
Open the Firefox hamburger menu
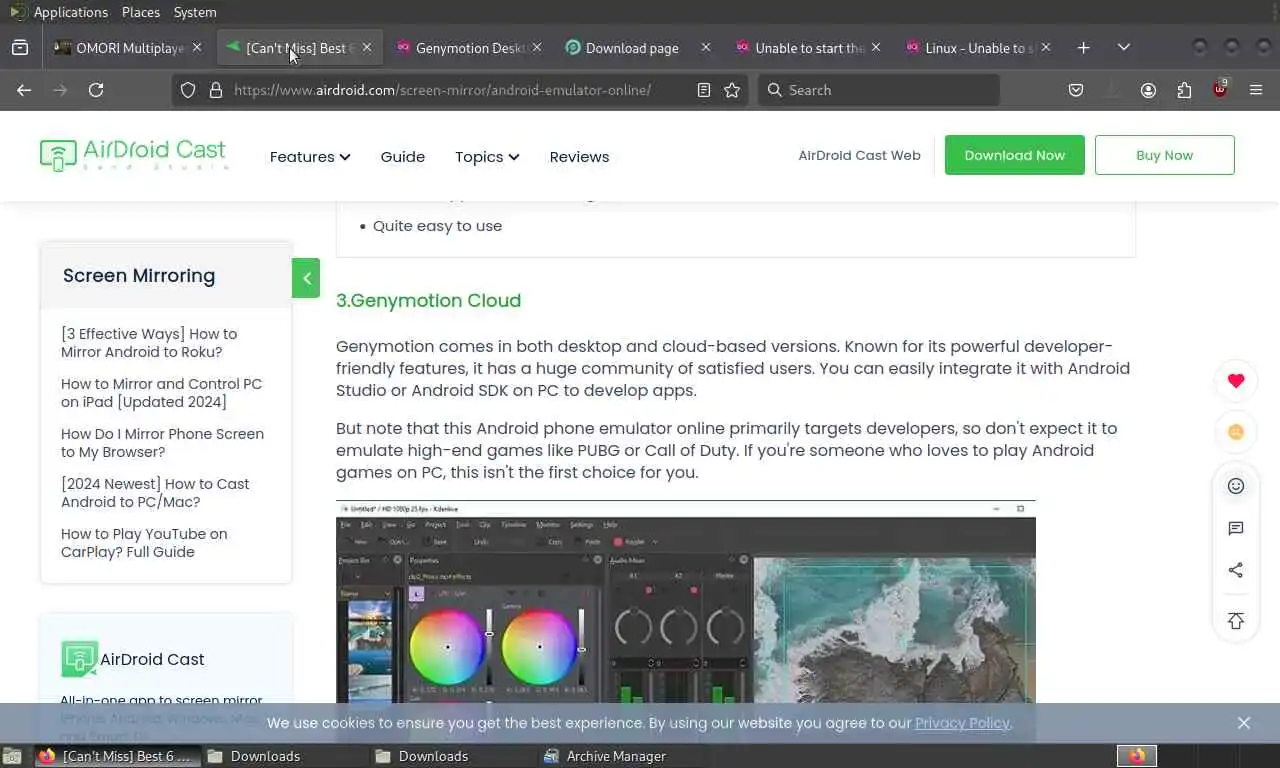point(1256,90)
